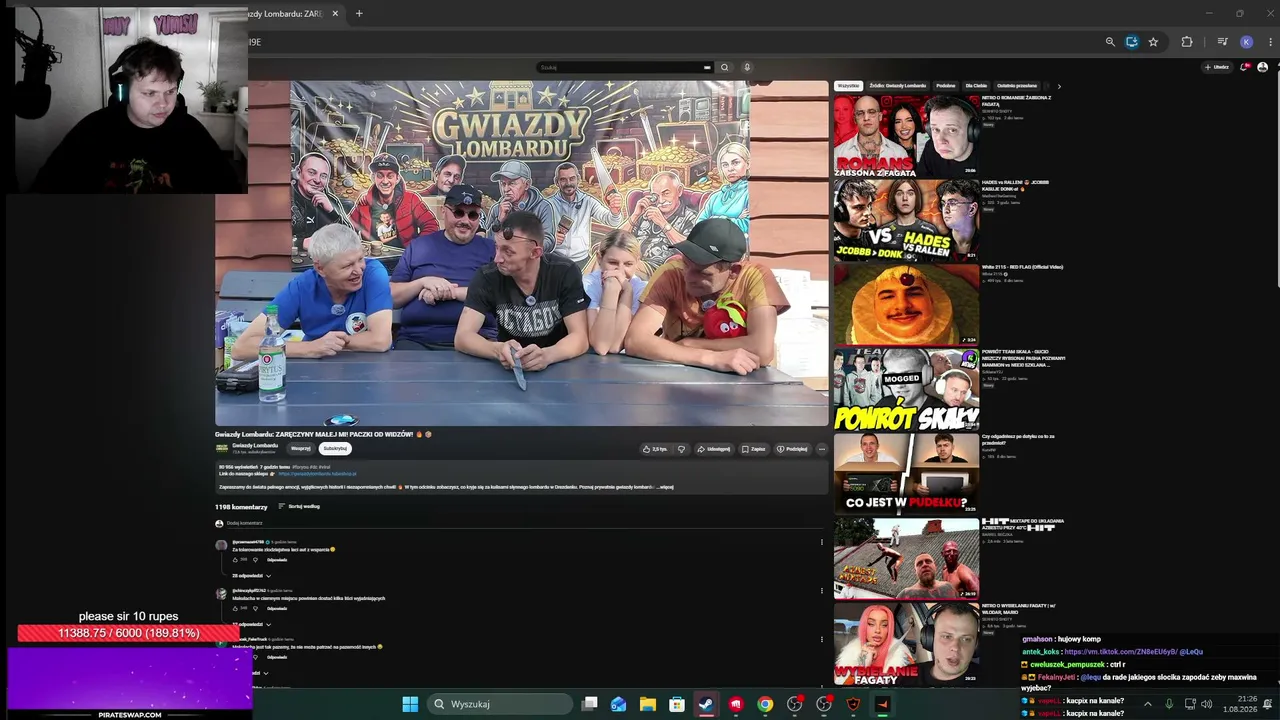Open more actions three dots beside Podziękuj
Screen dimensions: 1280x720
(x=822, y=449)
